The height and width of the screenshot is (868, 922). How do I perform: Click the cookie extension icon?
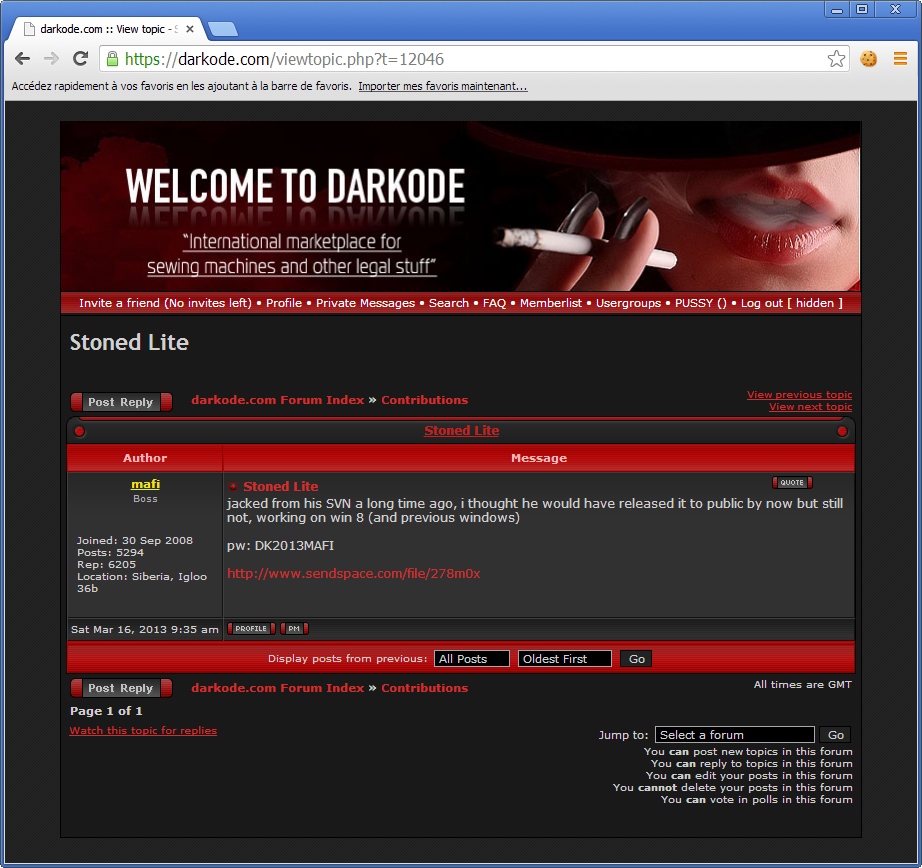[869, 59]
